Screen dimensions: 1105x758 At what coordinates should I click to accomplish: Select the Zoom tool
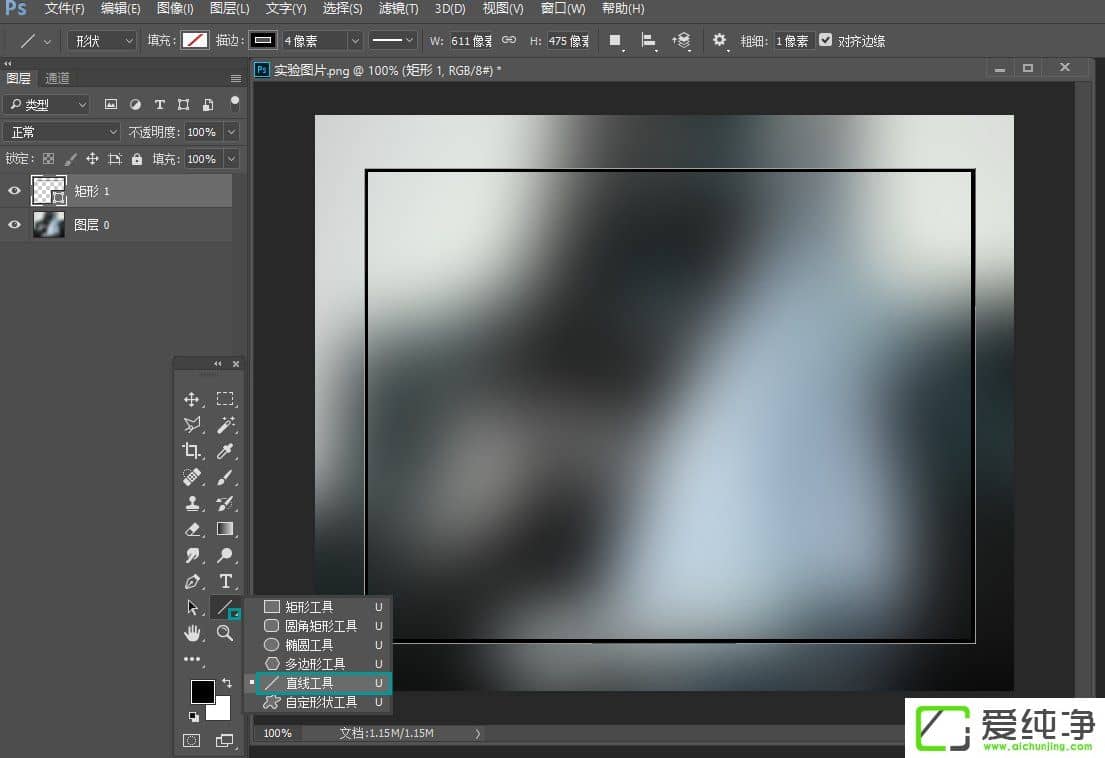pos(226,633)
